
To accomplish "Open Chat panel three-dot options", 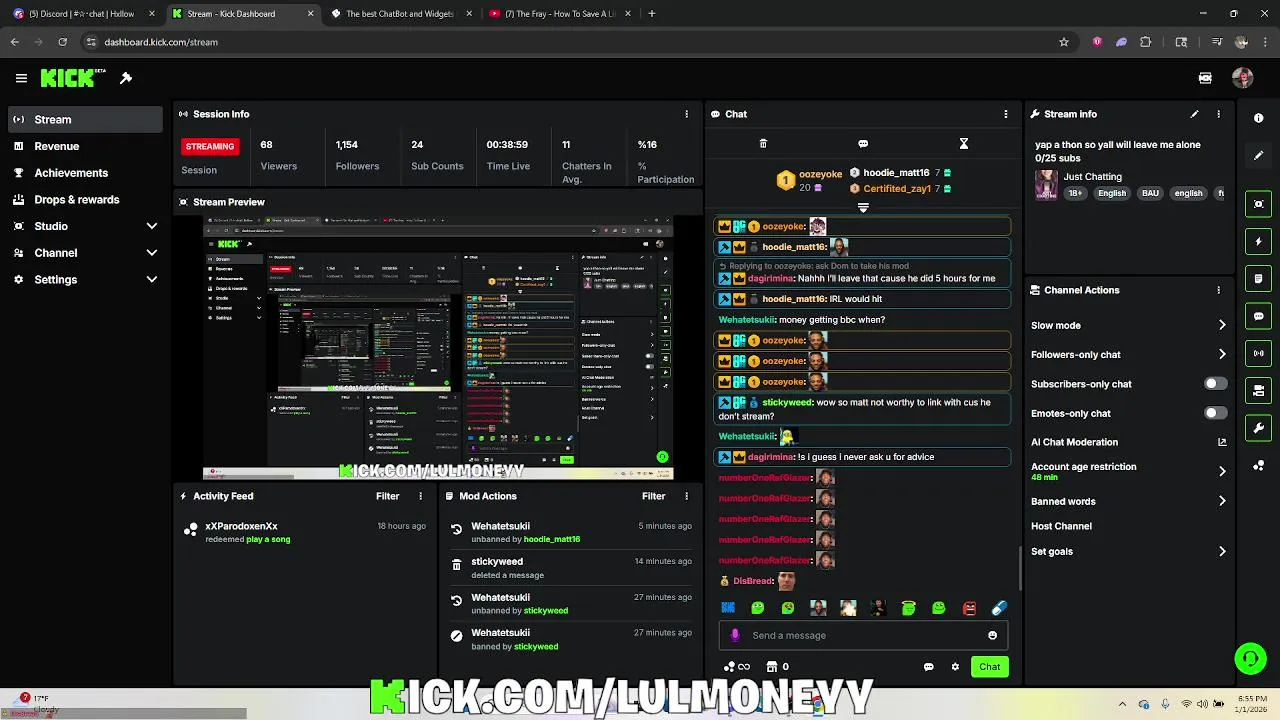I will pos(1006,114).
